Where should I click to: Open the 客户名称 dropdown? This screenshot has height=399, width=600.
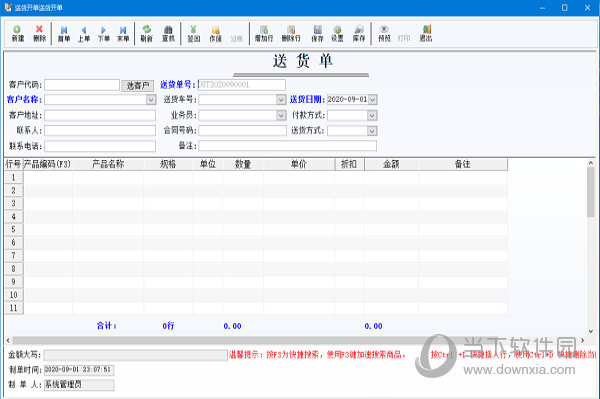(x=151, y=100)
